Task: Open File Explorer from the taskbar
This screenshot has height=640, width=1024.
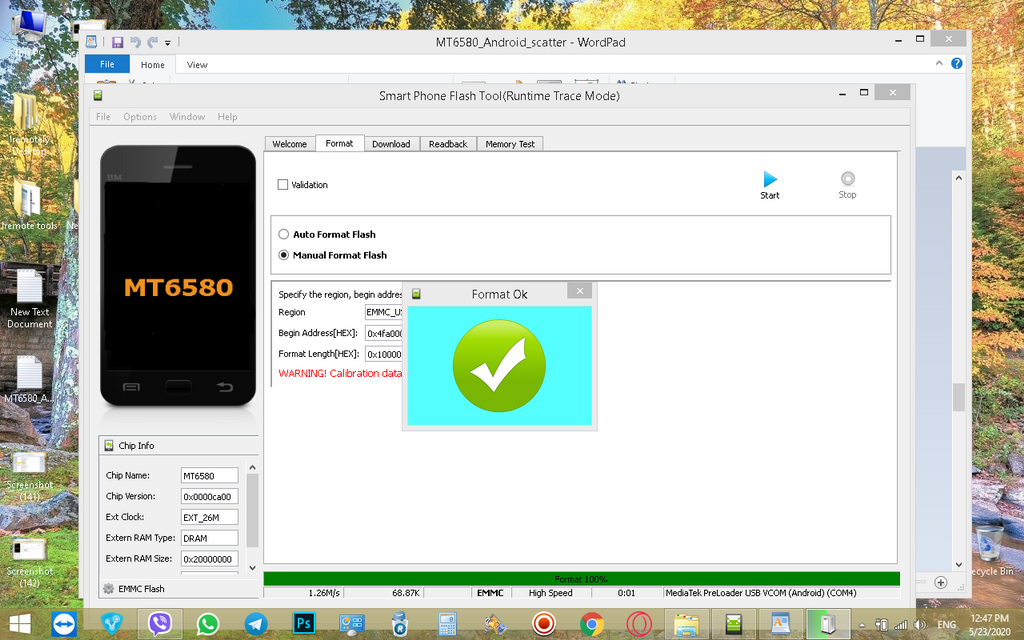Action: point(686,624)
